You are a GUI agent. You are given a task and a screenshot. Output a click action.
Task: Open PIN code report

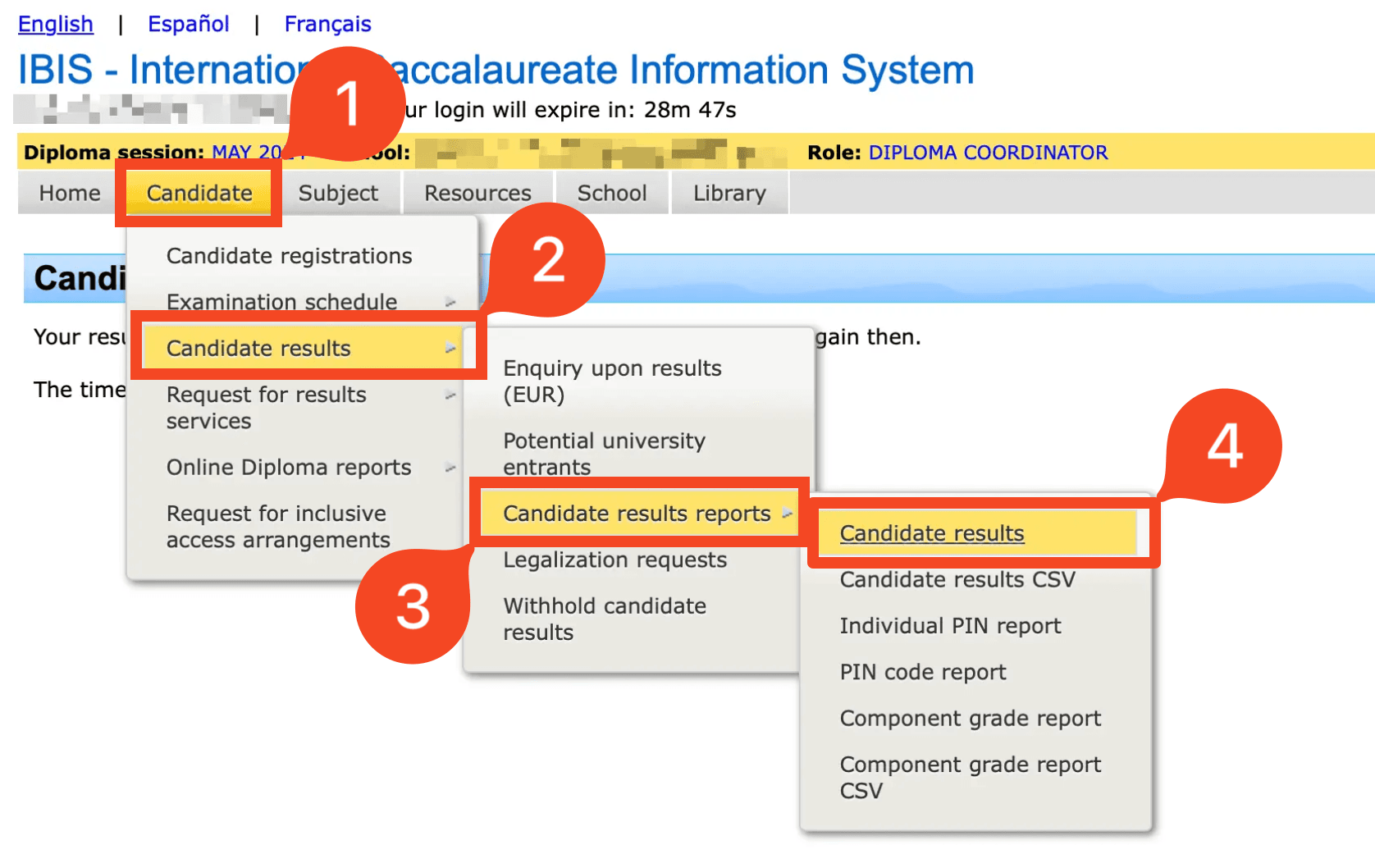click(x=923, y=672)
